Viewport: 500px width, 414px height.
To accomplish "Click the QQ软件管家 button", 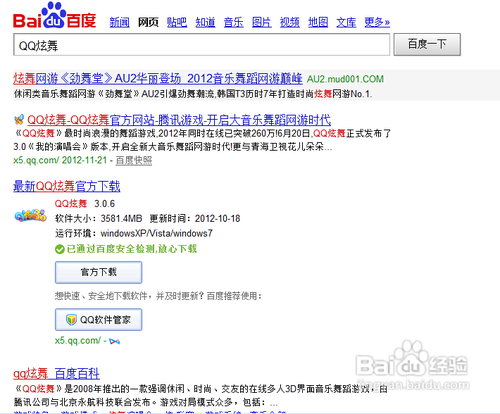I will 98,320.
